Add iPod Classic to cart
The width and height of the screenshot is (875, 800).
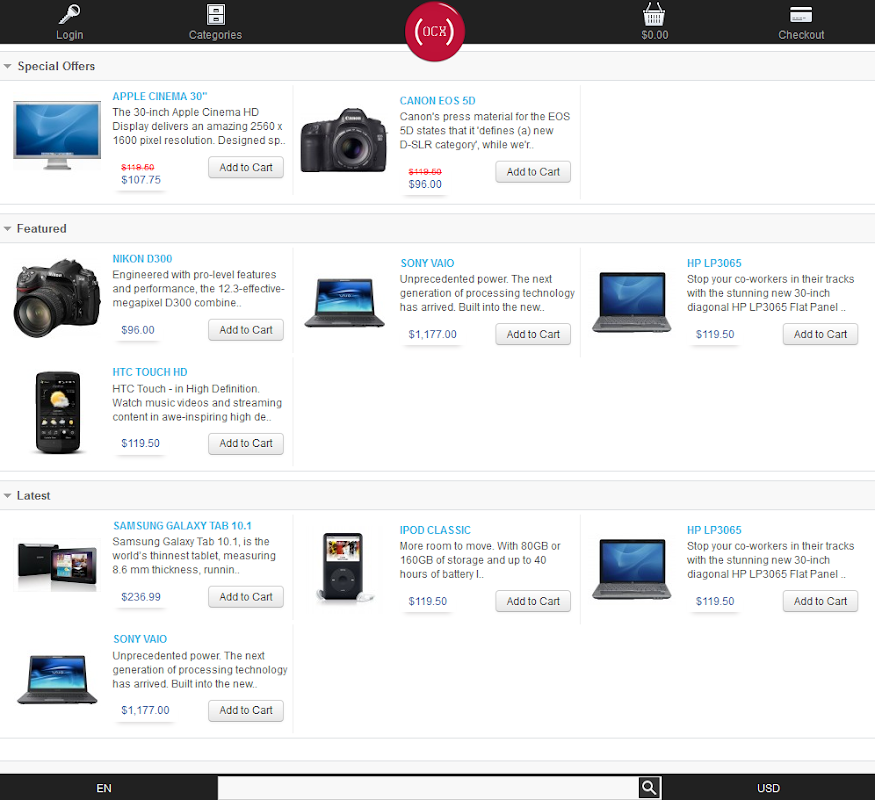click(x=533, y=601)
